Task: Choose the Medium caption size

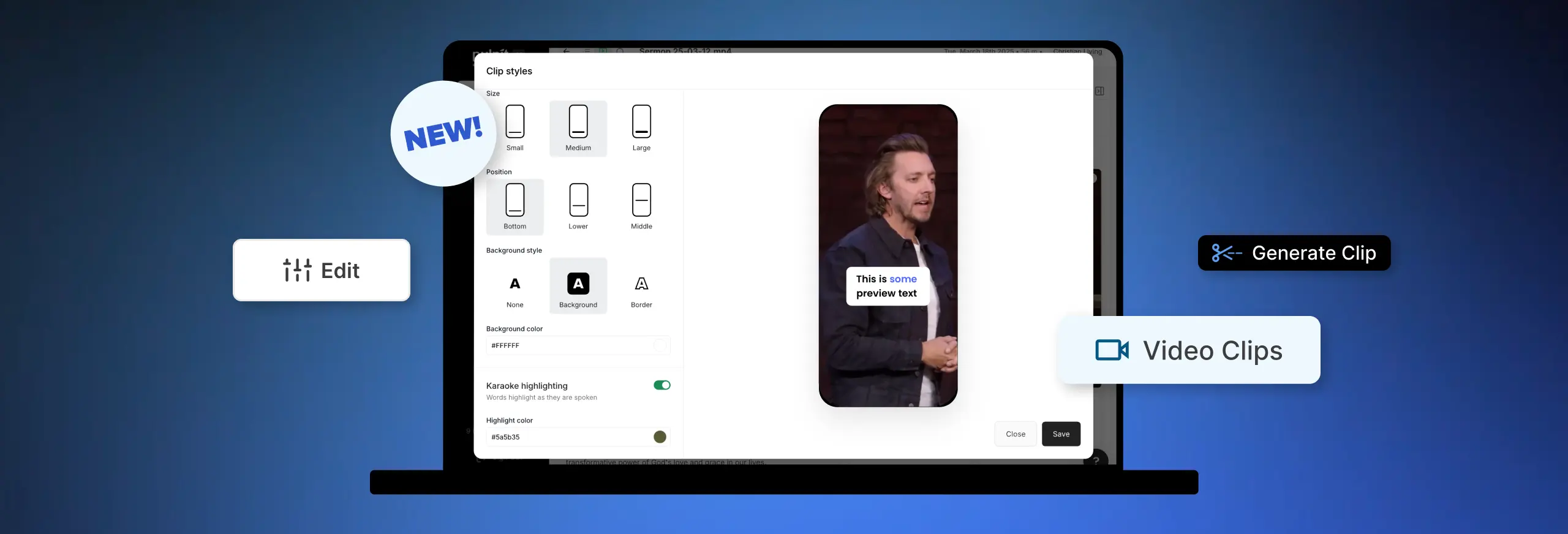Action: click(x=578, y=129)
